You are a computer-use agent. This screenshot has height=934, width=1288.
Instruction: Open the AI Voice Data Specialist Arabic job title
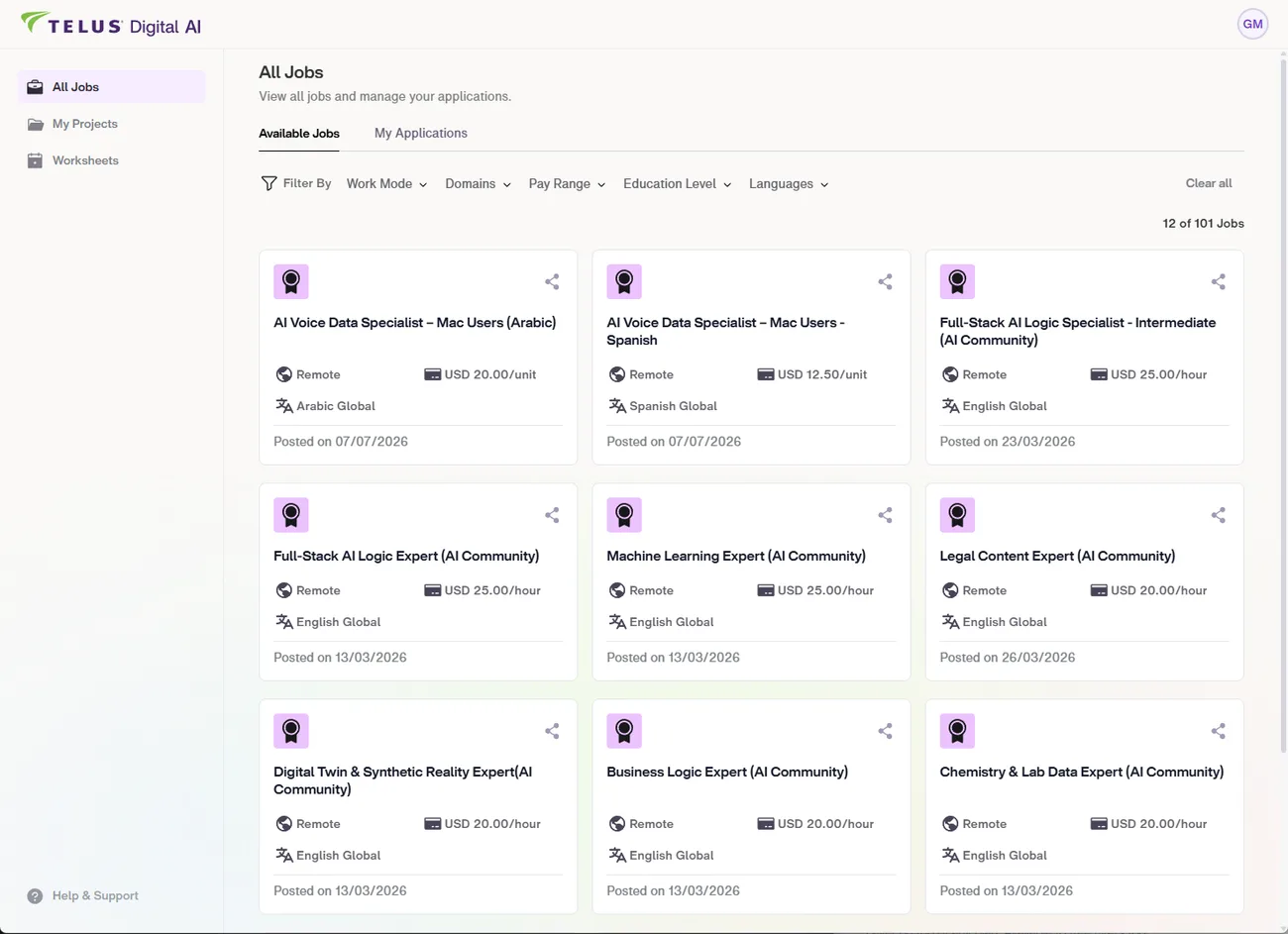tap(414, 323)
